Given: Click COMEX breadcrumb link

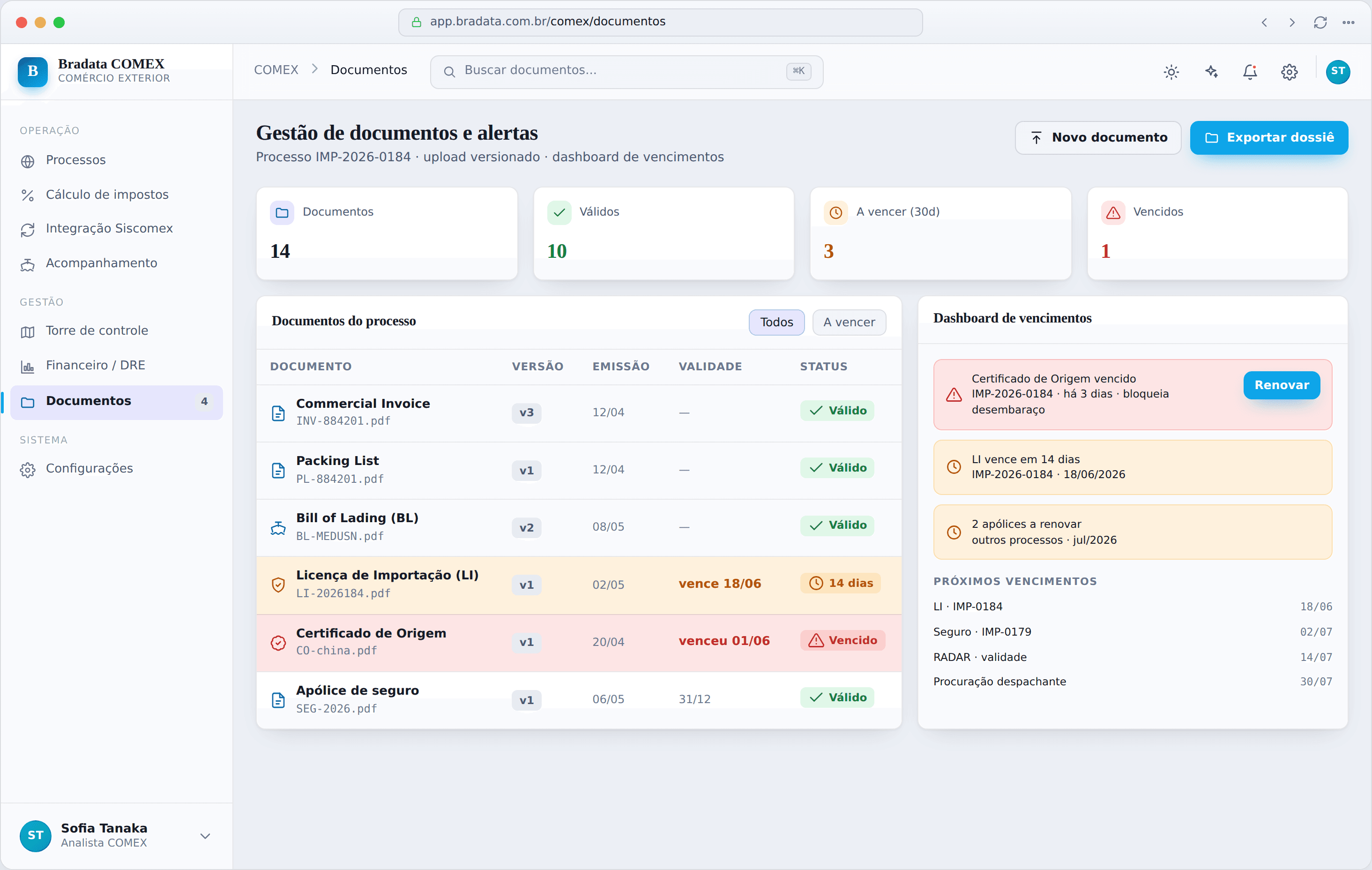Looking at the screenshot, I should [x=276, y=70].
